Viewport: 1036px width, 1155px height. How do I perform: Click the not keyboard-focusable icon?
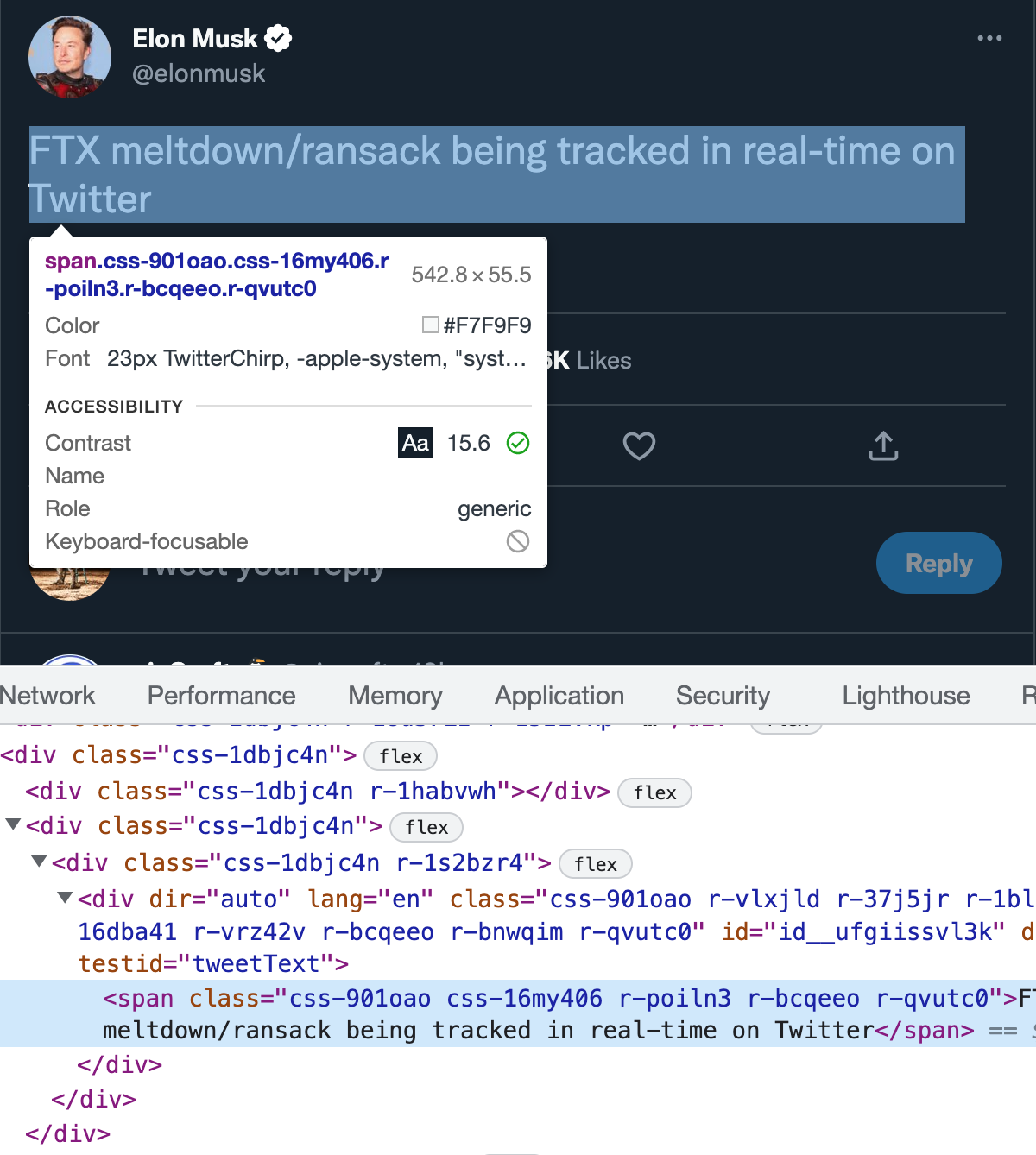[x=518, y=541]
